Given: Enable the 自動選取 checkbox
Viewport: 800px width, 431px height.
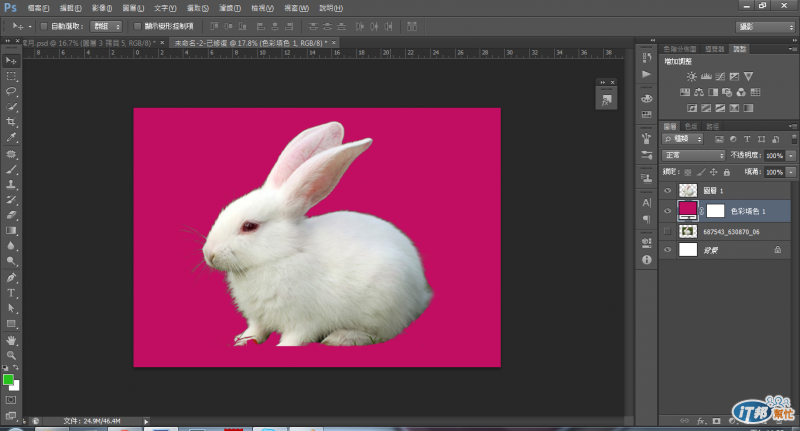Looking at the screenshot, I should 43,26.
